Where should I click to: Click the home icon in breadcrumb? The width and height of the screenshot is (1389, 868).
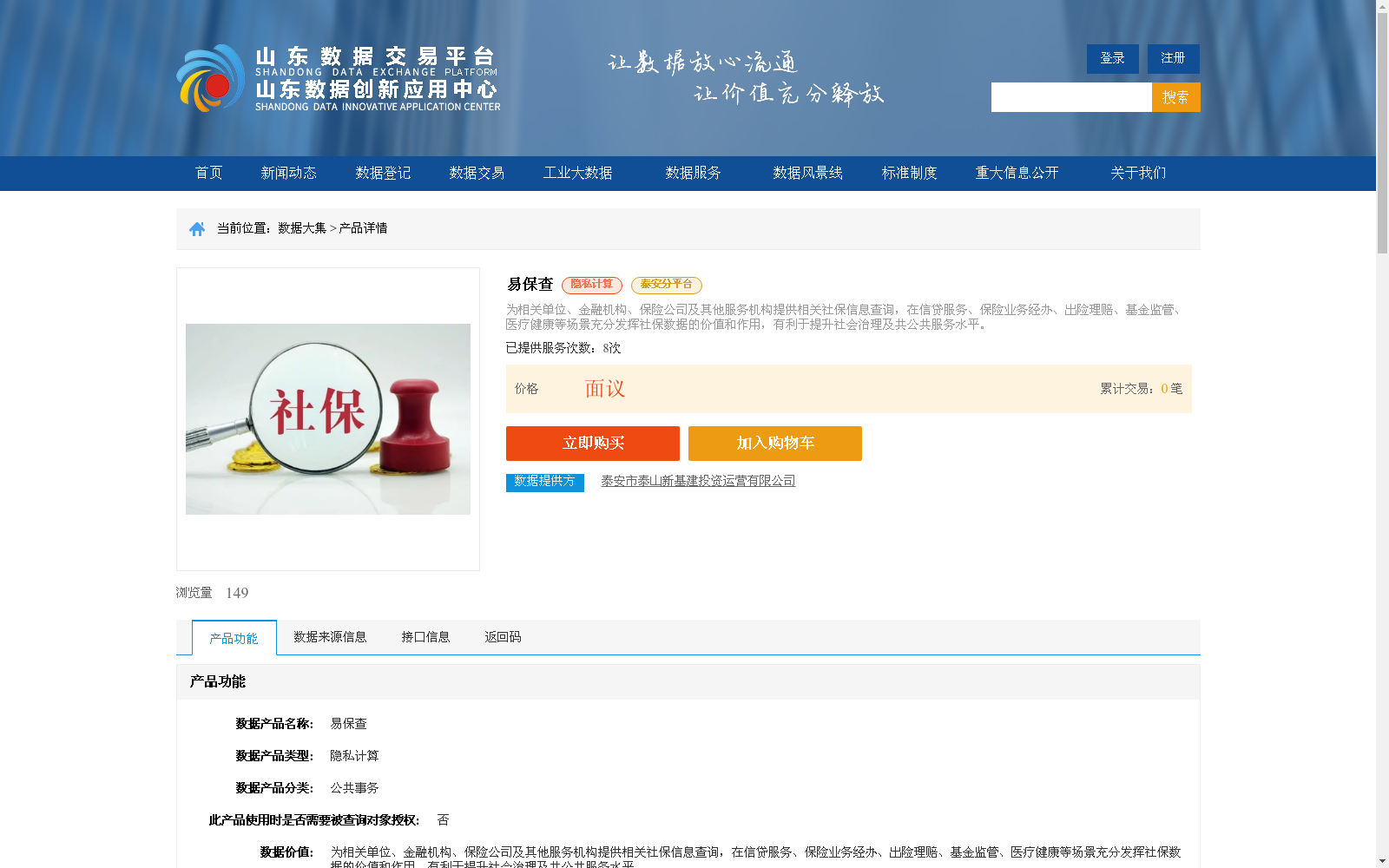click(x=197, y=228)
